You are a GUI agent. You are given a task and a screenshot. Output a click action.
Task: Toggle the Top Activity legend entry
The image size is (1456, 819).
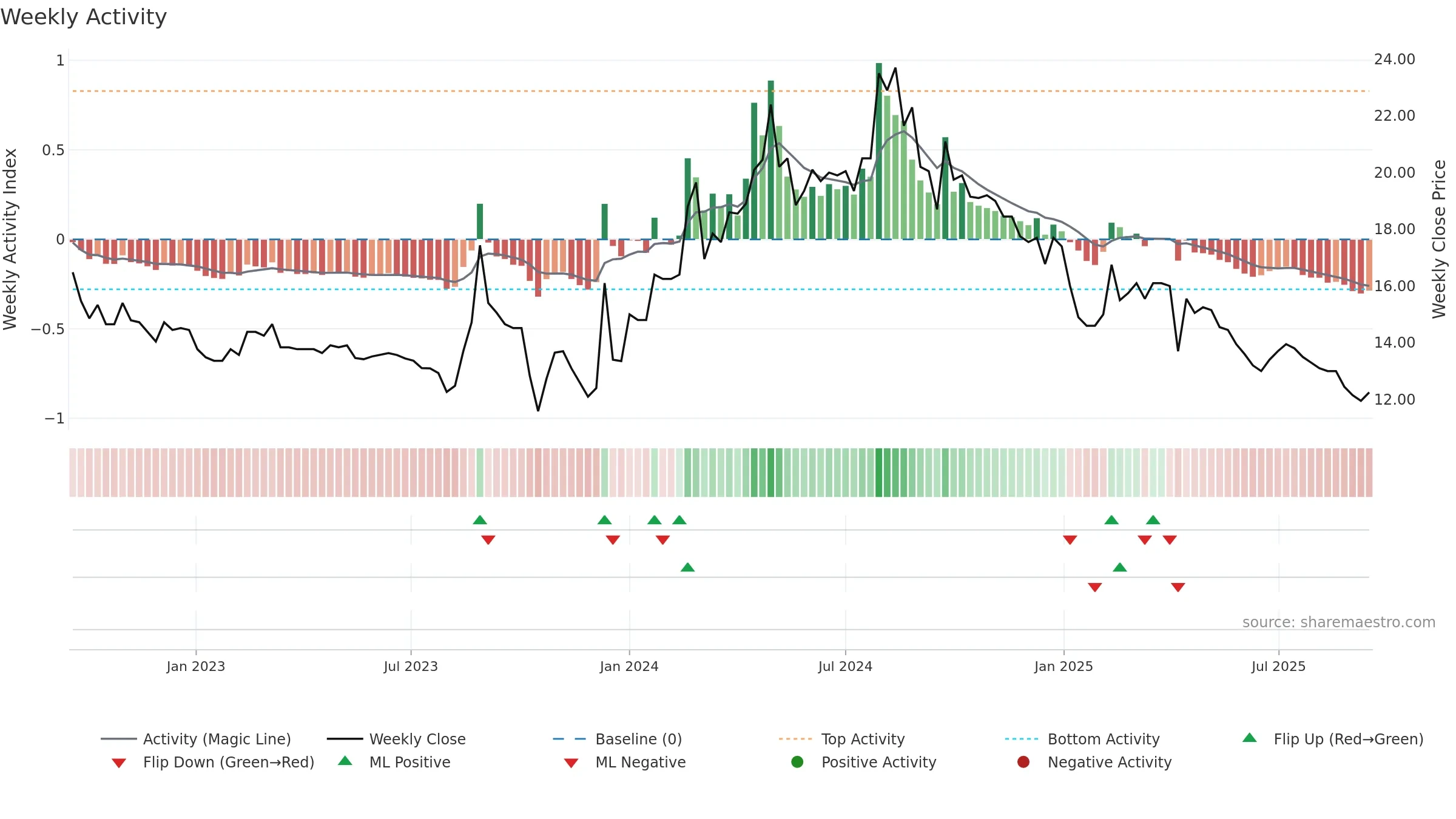(842, 739)
